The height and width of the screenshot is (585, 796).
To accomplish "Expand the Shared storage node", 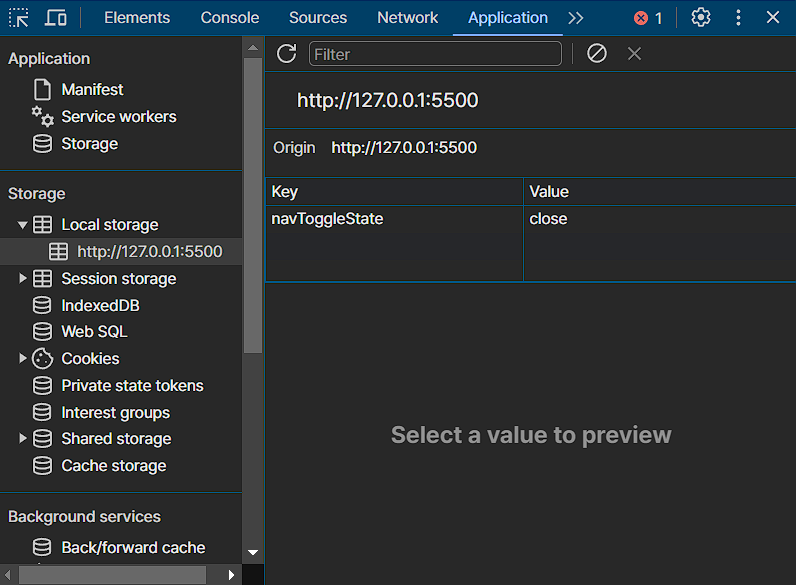I will (x=23, y=438).
